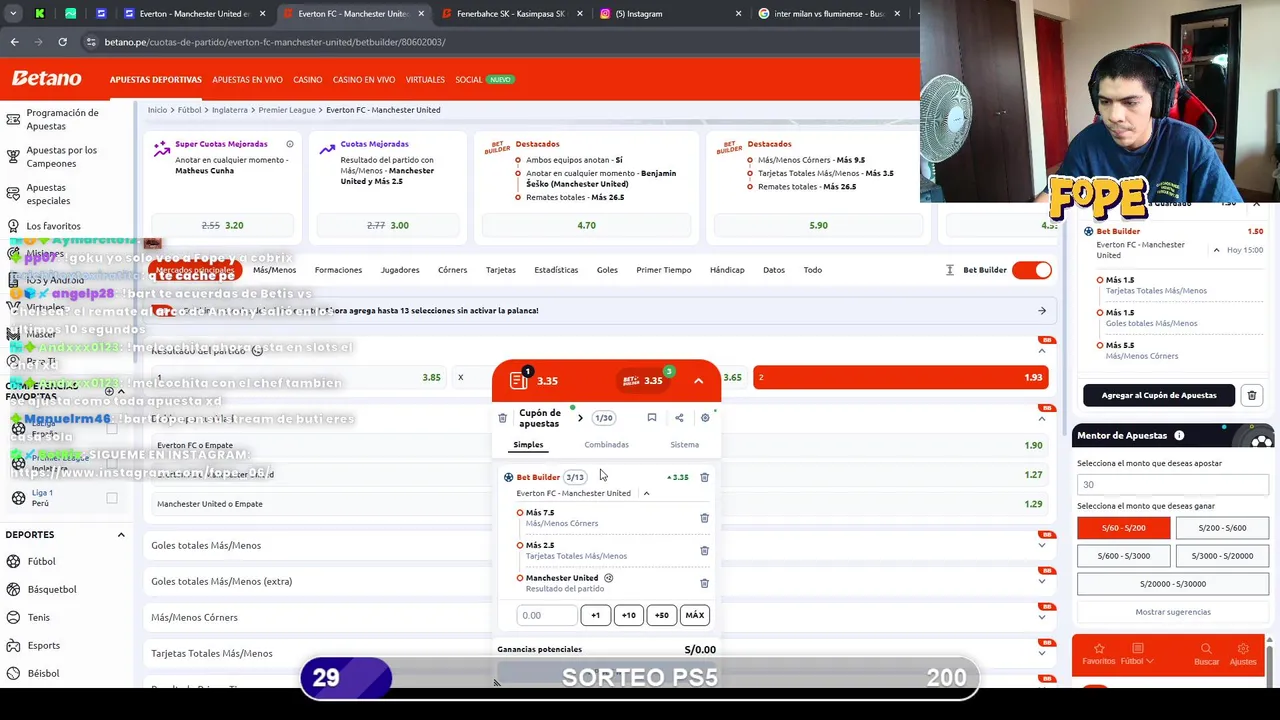Click the info icon next to Mentor de Apuestas
1280x720 pixels.
(1179, 435)
